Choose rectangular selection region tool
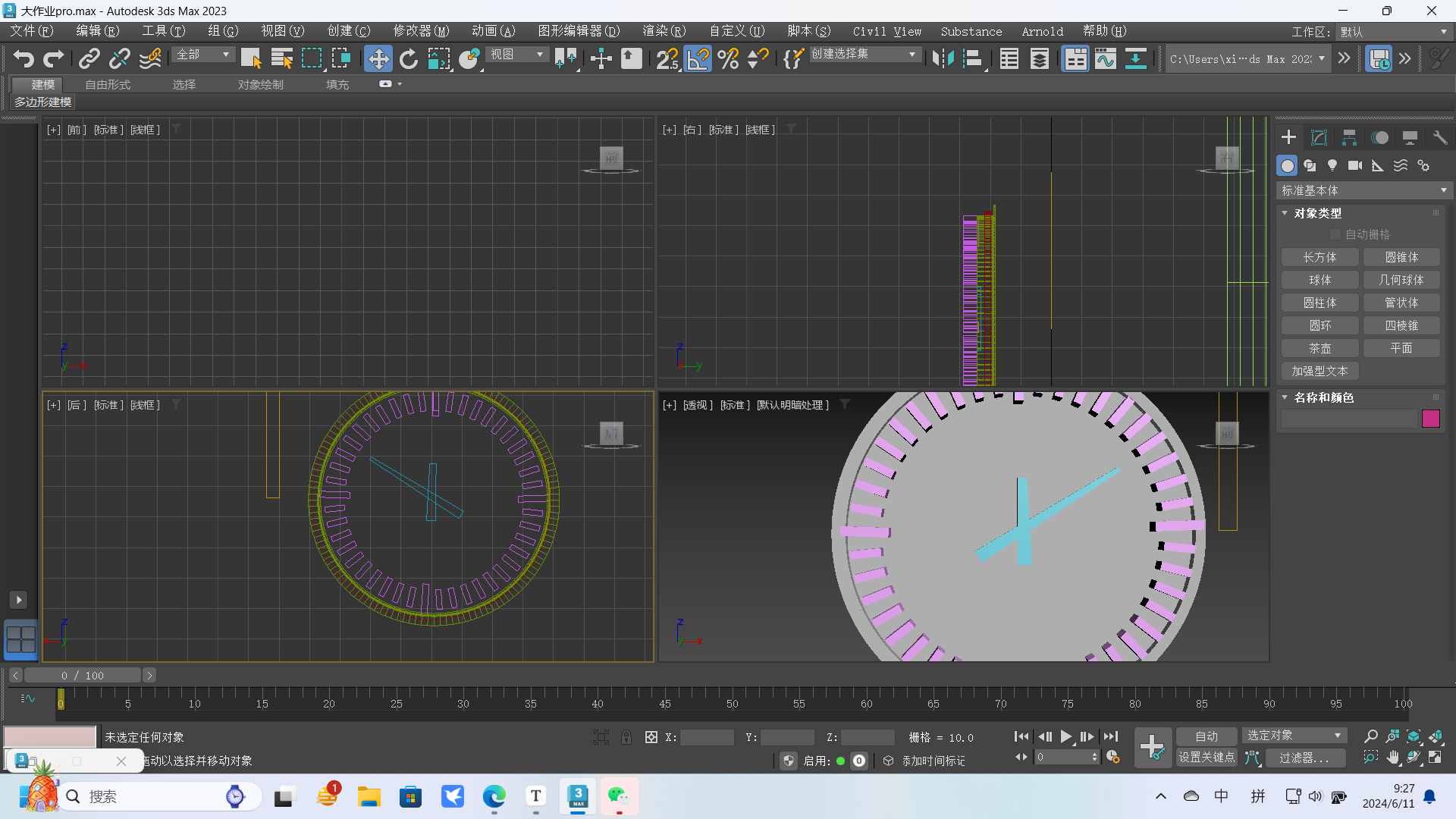The width and height of the screenshot is (1456, 819). (x=312, y=58)
